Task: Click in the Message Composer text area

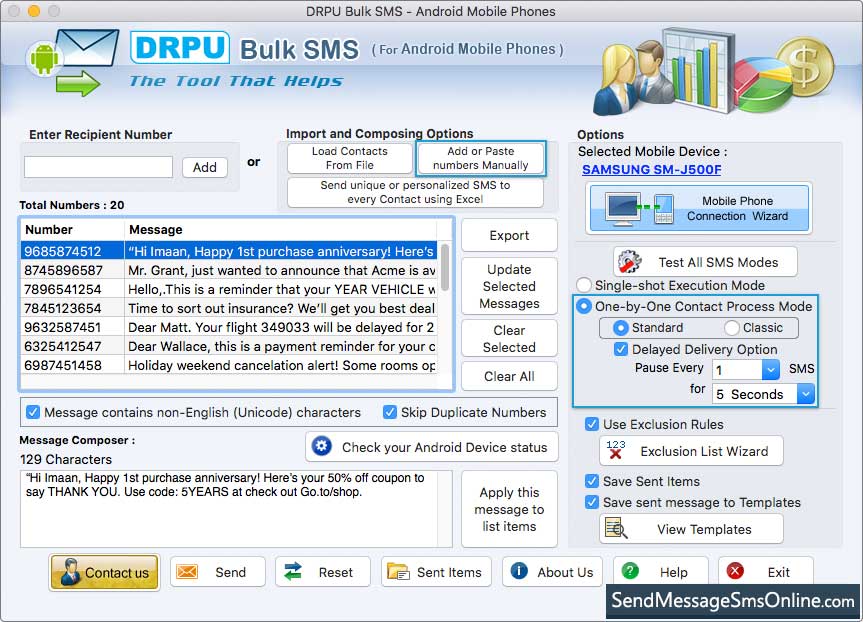Action: pos(236,509)
